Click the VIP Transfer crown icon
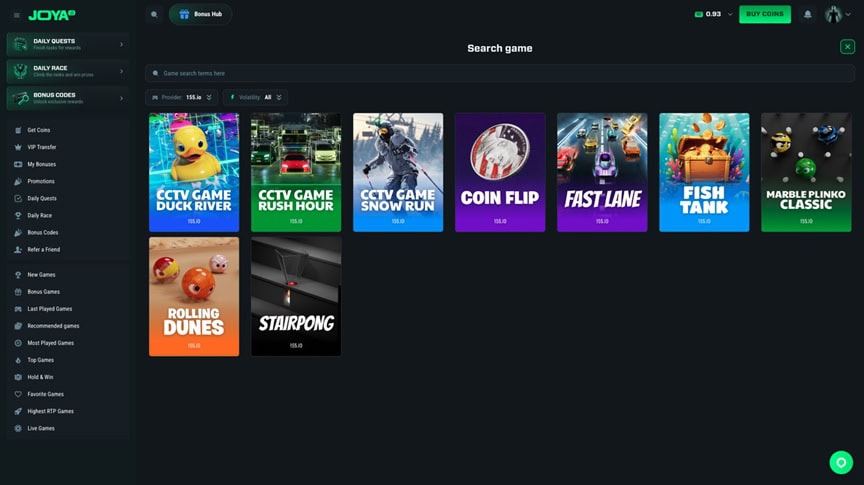This screenshot has height=485, width=864. tap(18, 147)
